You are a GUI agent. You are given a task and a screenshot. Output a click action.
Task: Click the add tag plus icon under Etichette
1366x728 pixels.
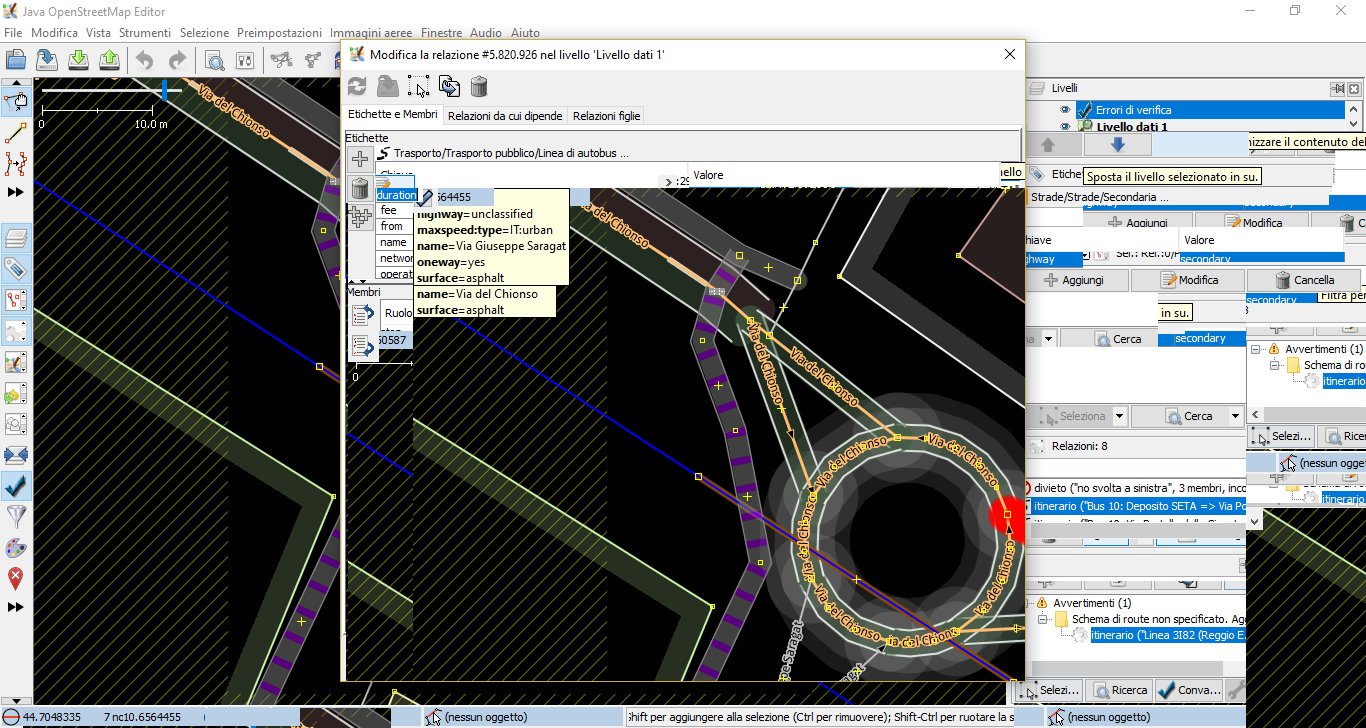pyautogui.click(x=360, y=158)
